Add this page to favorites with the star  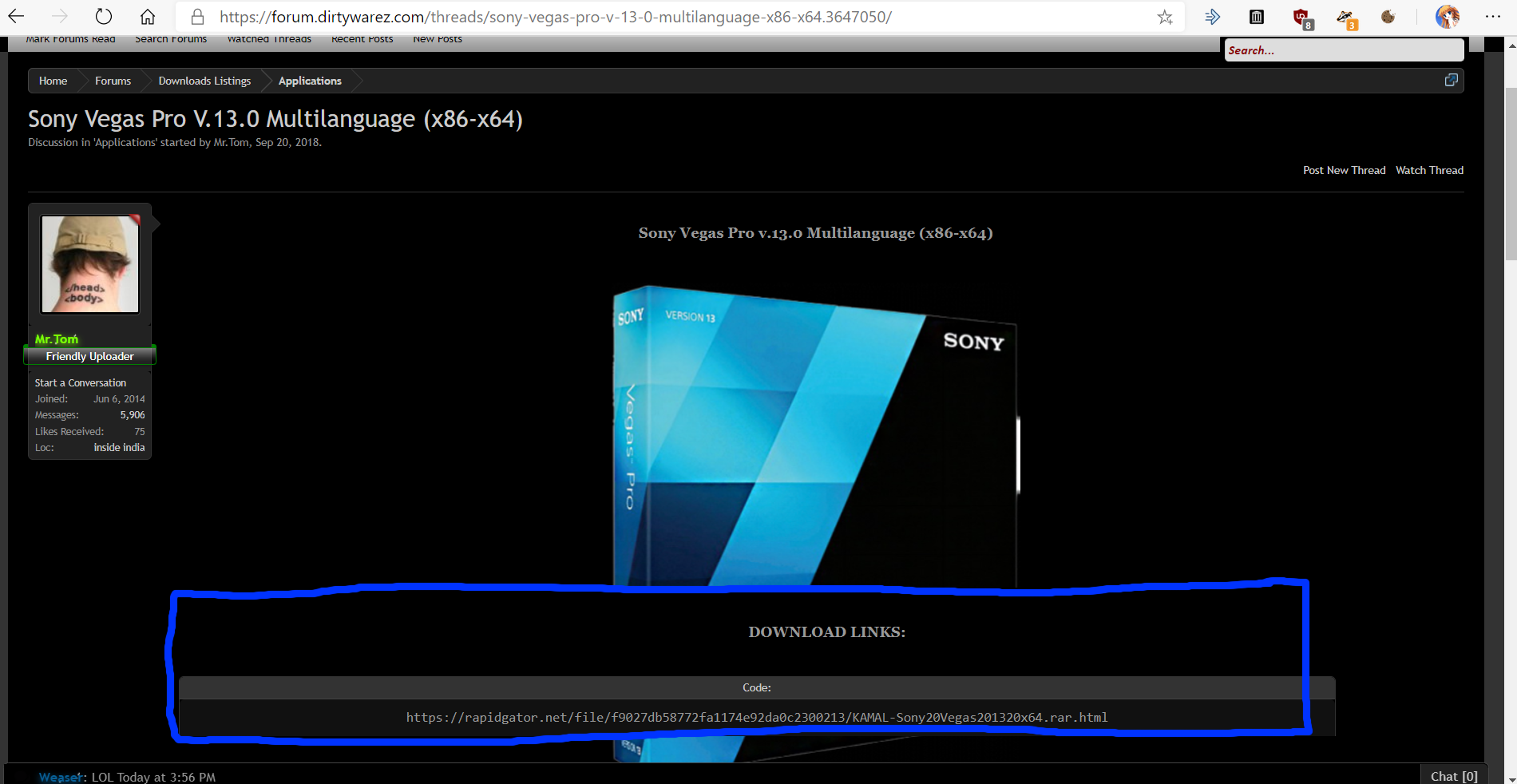(1165, 17)
